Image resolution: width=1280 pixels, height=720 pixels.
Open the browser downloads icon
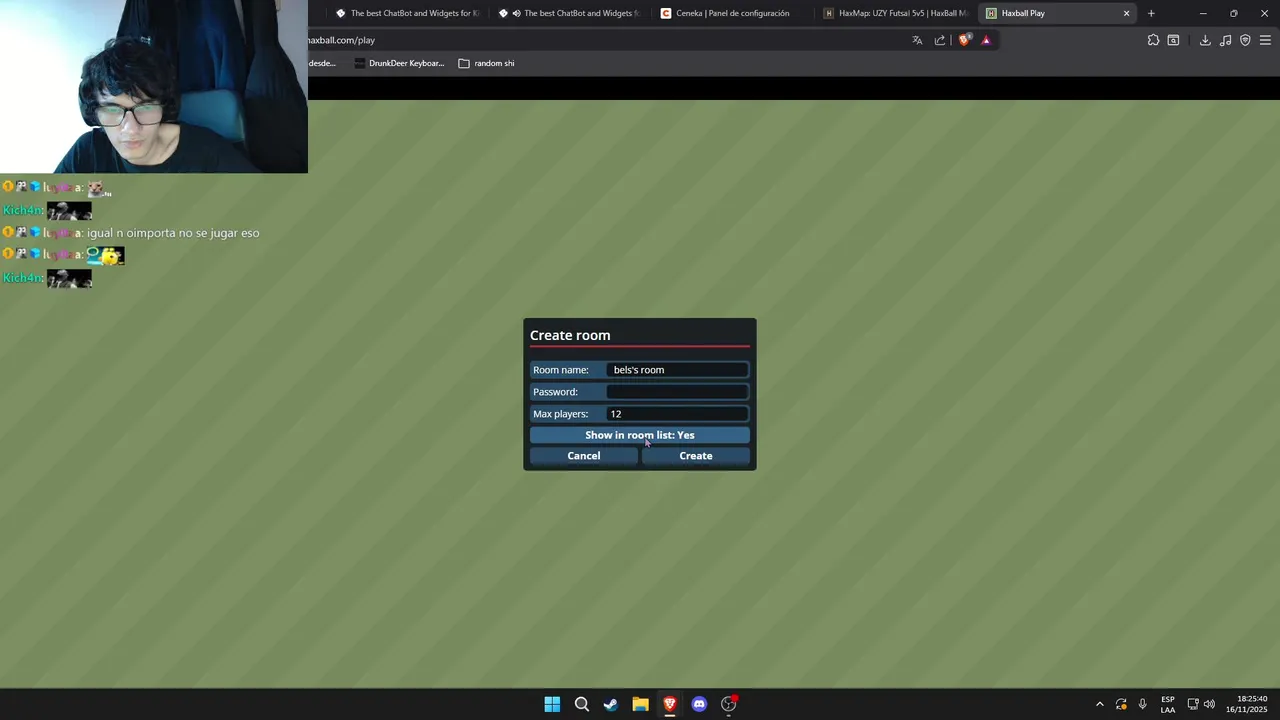click(x=1205, y=40)
